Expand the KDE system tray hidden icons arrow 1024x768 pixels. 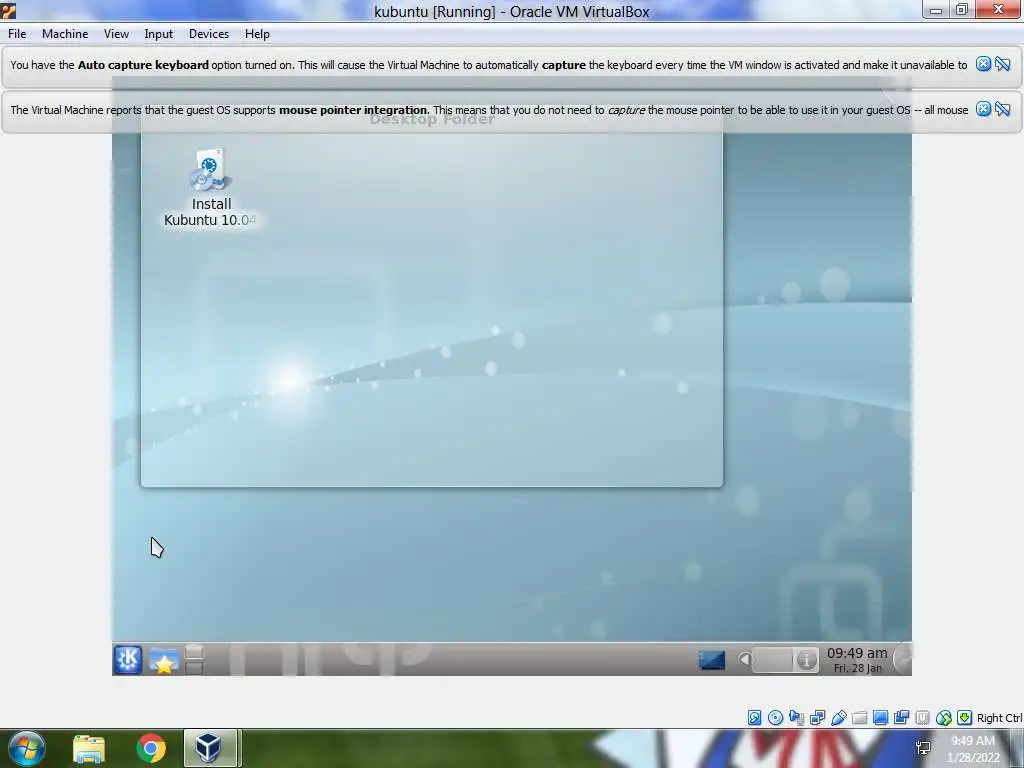point(744,660)
